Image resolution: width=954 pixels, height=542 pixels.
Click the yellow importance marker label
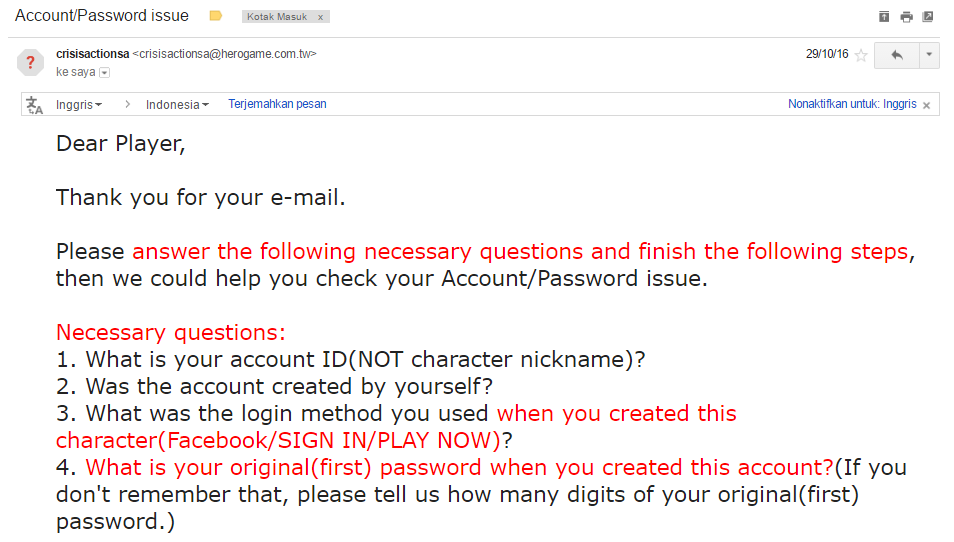pos(215,16)
